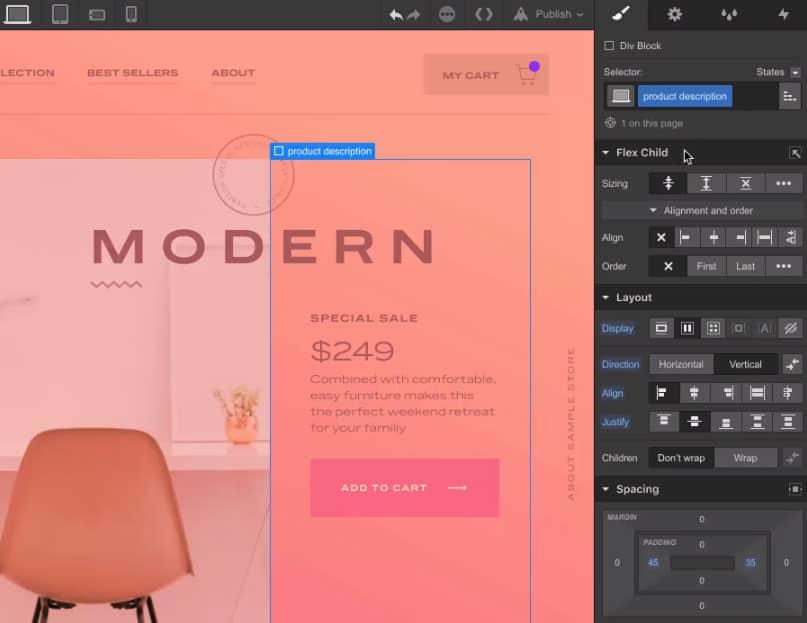Edit left padding value 45
The height and width of the screenshot is (623, 807).
653,562
